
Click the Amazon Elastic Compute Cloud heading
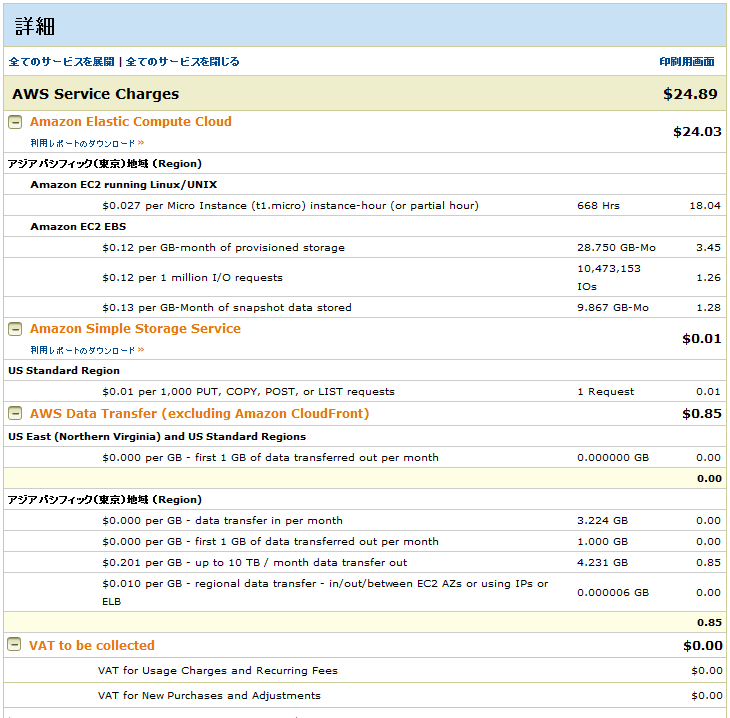click(x=131, y=122)
